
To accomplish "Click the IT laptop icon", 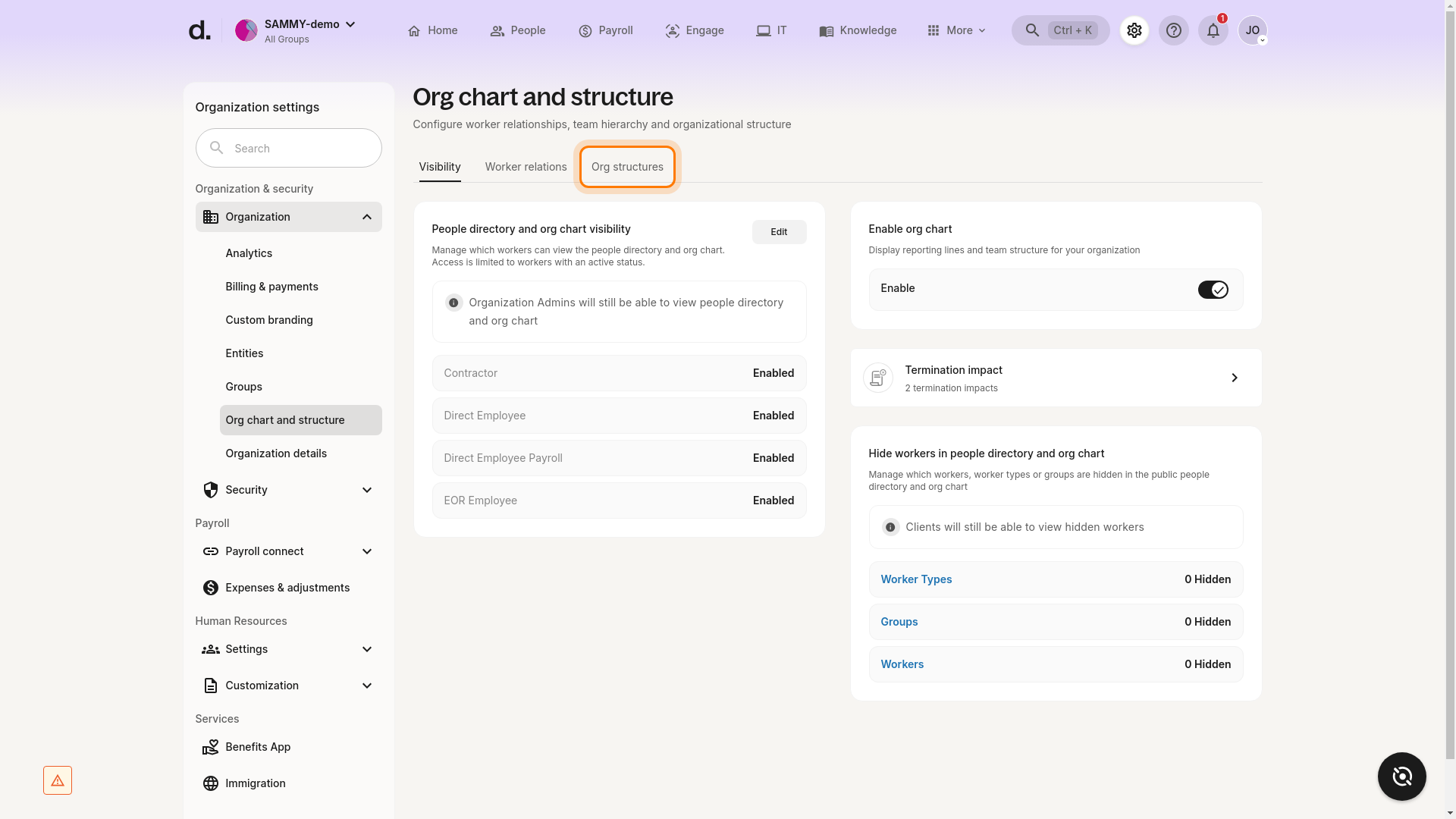I will (x=764, y=31).
